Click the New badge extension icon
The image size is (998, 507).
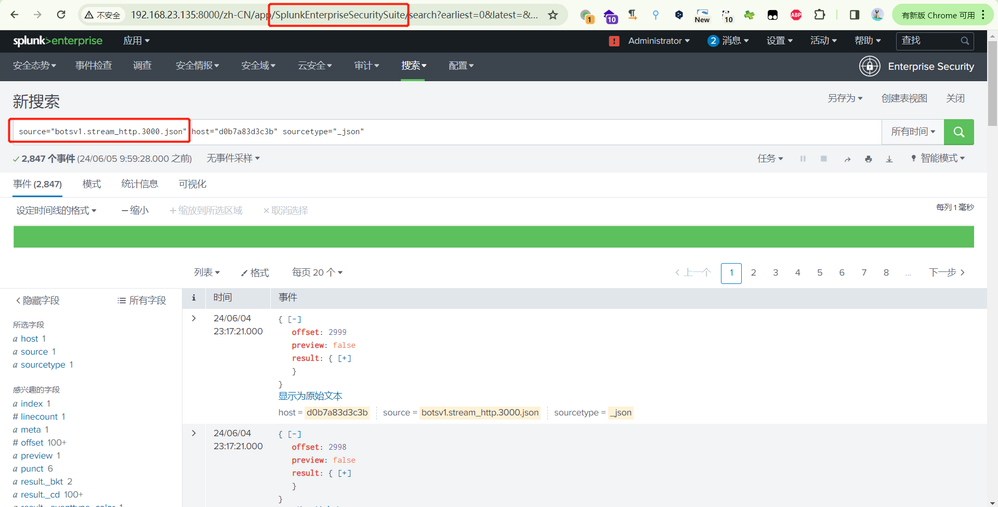702,15
